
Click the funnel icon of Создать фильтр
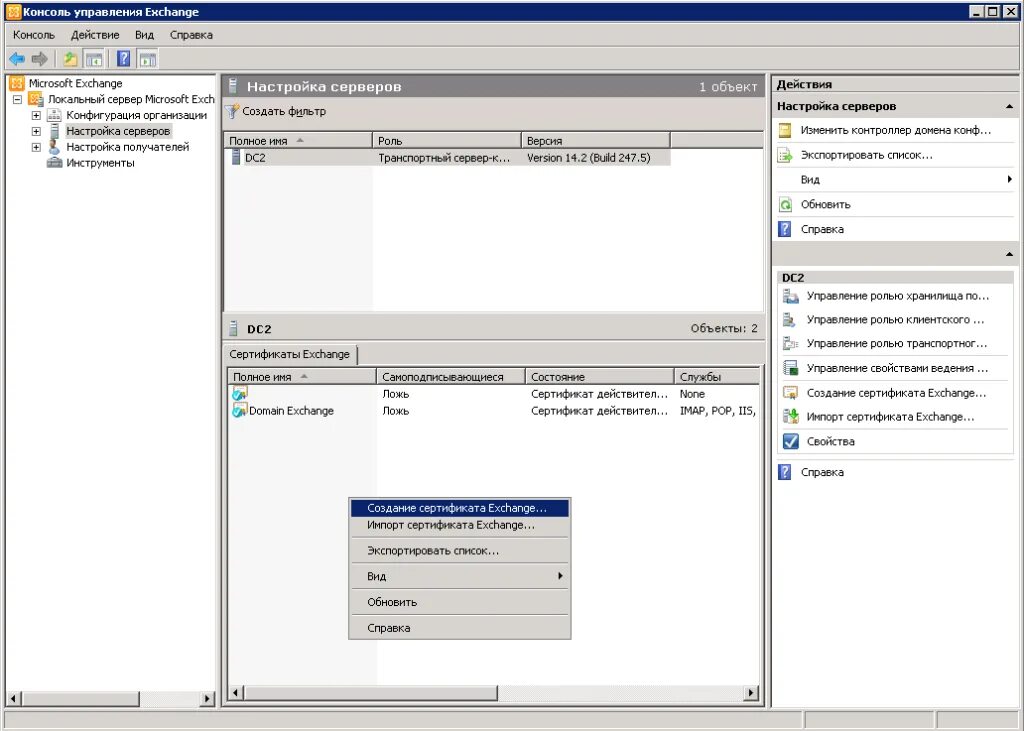232,112
